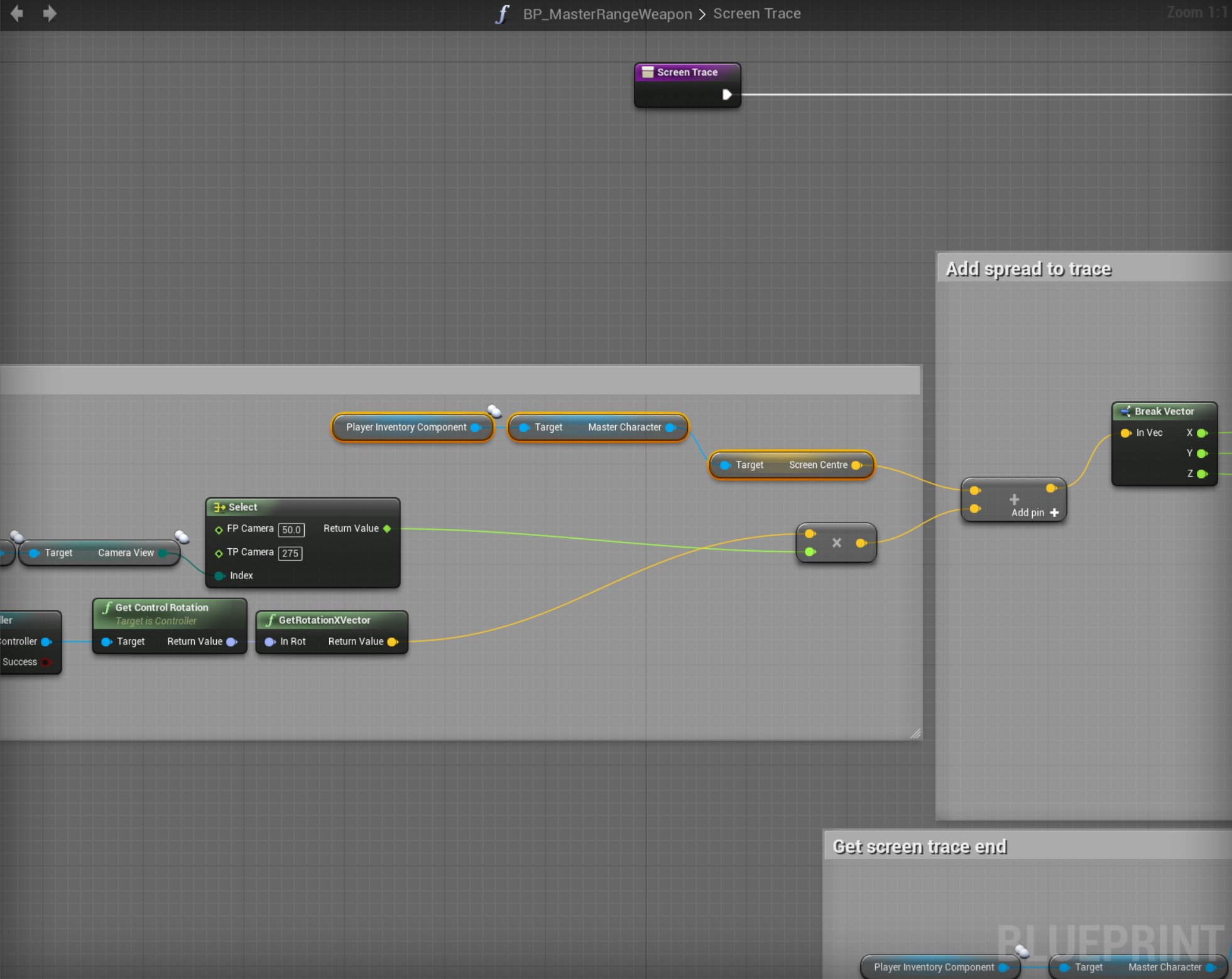The height and width of the screenshot is (979, 1232).
Task: Click the comment box resize handle
Action: 915,733
